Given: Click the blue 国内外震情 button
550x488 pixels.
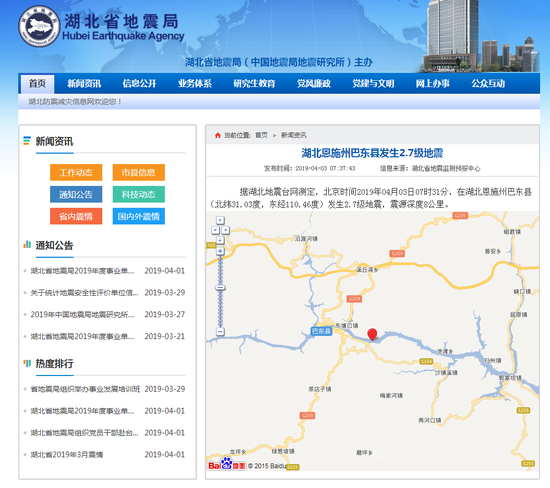Looking at the screenshot, I should pos(139,216).
